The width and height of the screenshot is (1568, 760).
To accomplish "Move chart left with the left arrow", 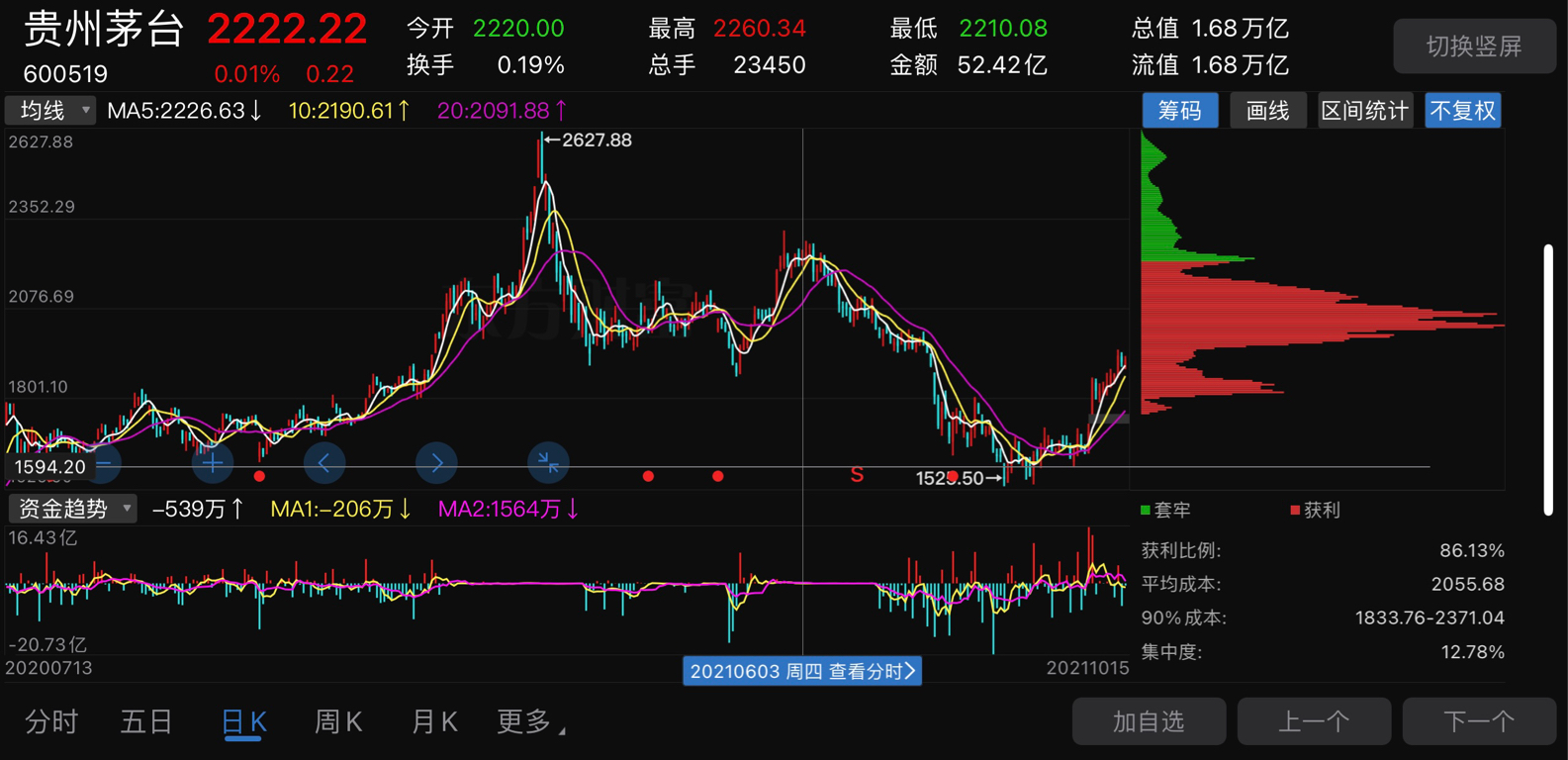I will [x=324, y=462].
